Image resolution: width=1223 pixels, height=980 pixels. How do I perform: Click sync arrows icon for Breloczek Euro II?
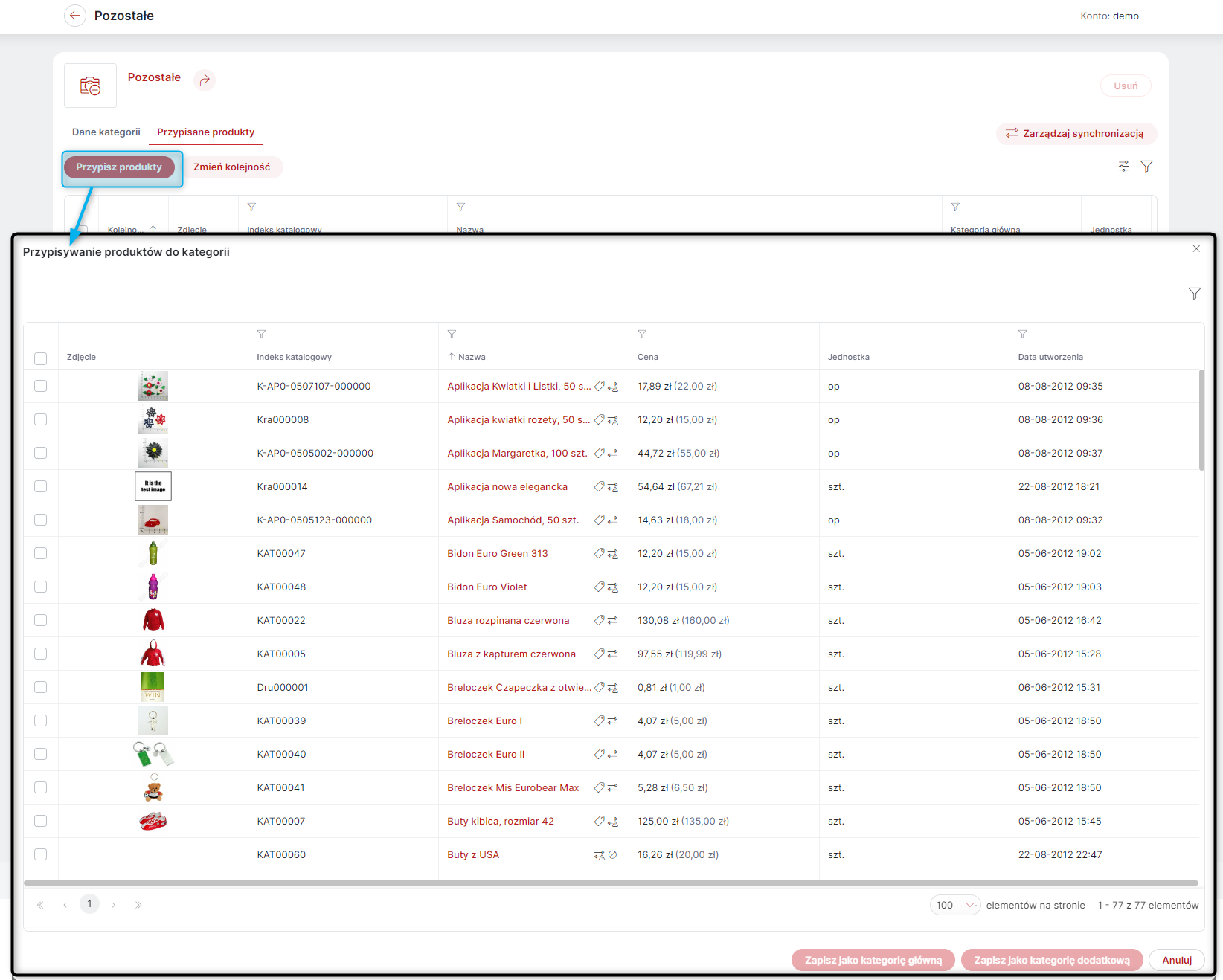pyautogui.click(x=613, y=754)
